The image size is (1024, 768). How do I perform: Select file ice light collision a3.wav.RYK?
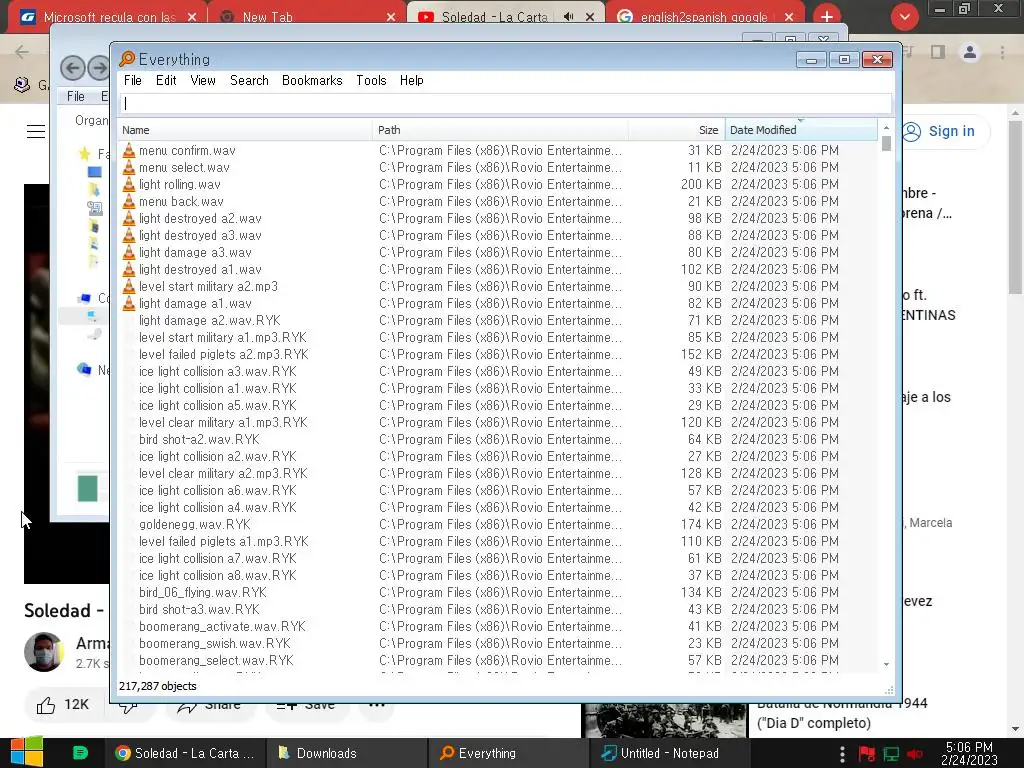click(x=217, y=372)
